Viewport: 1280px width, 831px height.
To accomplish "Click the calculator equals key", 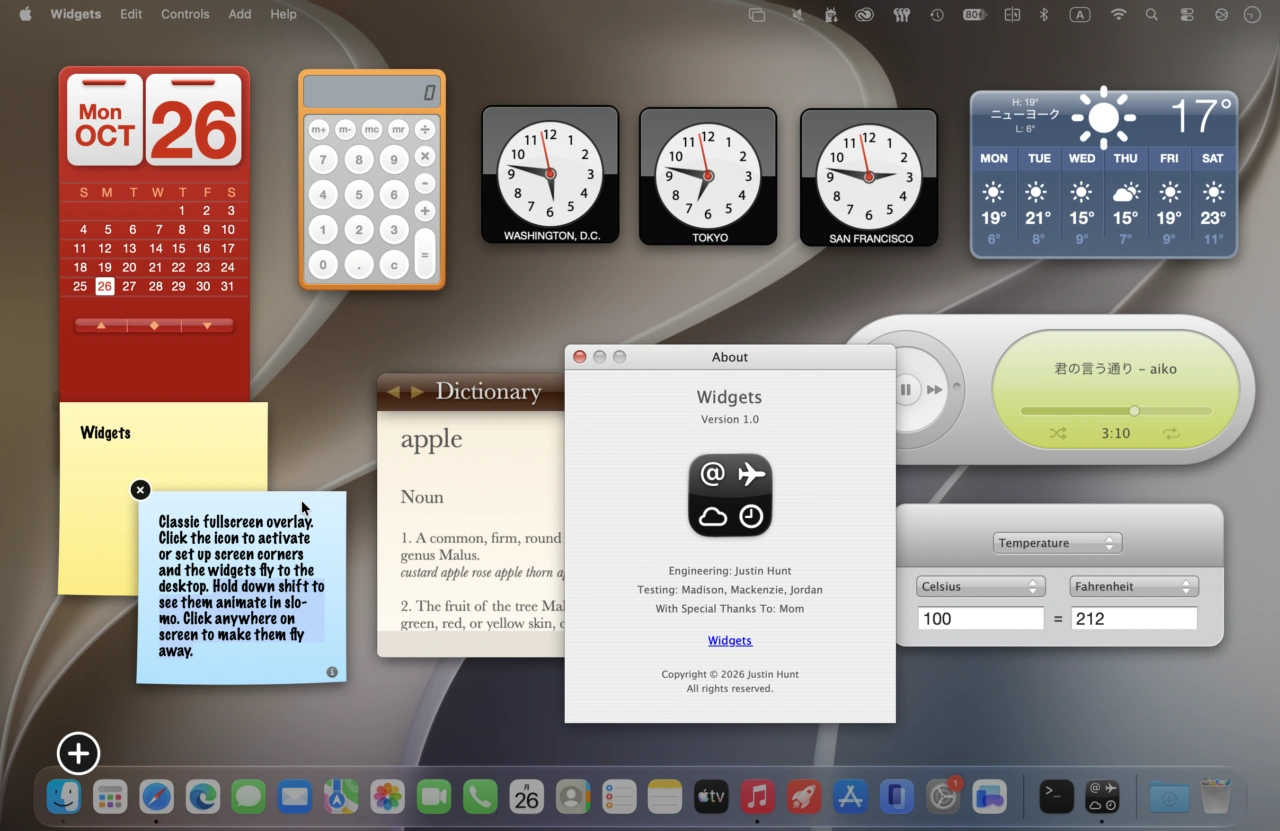I will [425, 254].
